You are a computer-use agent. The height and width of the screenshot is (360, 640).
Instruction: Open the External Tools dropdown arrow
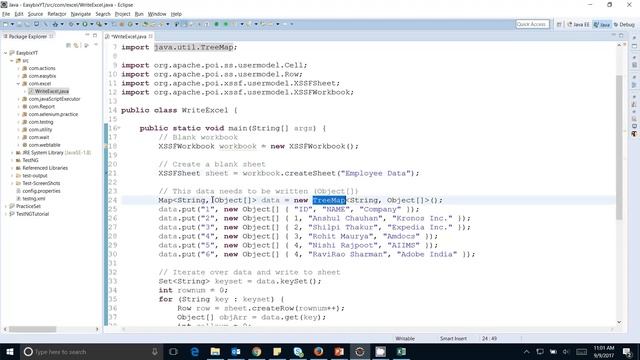pyautogui.click(x=106, y=24)
